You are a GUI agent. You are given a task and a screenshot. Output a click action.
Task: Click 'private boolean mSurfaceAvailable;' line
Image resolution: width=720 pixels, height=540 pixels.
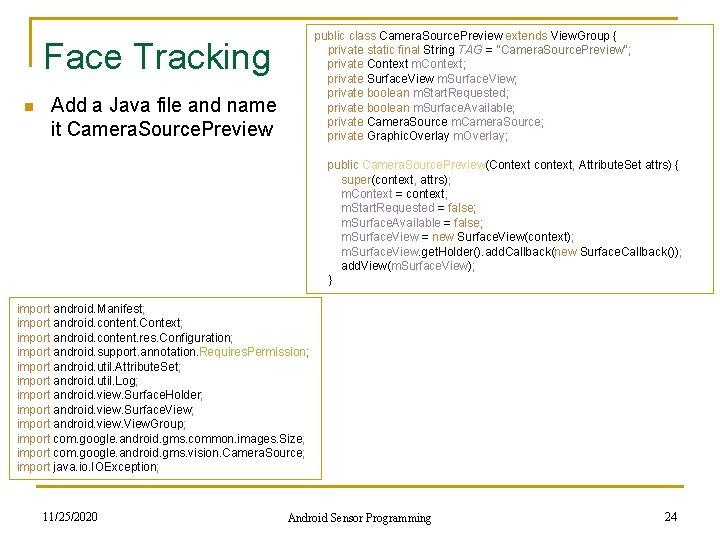click(421, 107)
